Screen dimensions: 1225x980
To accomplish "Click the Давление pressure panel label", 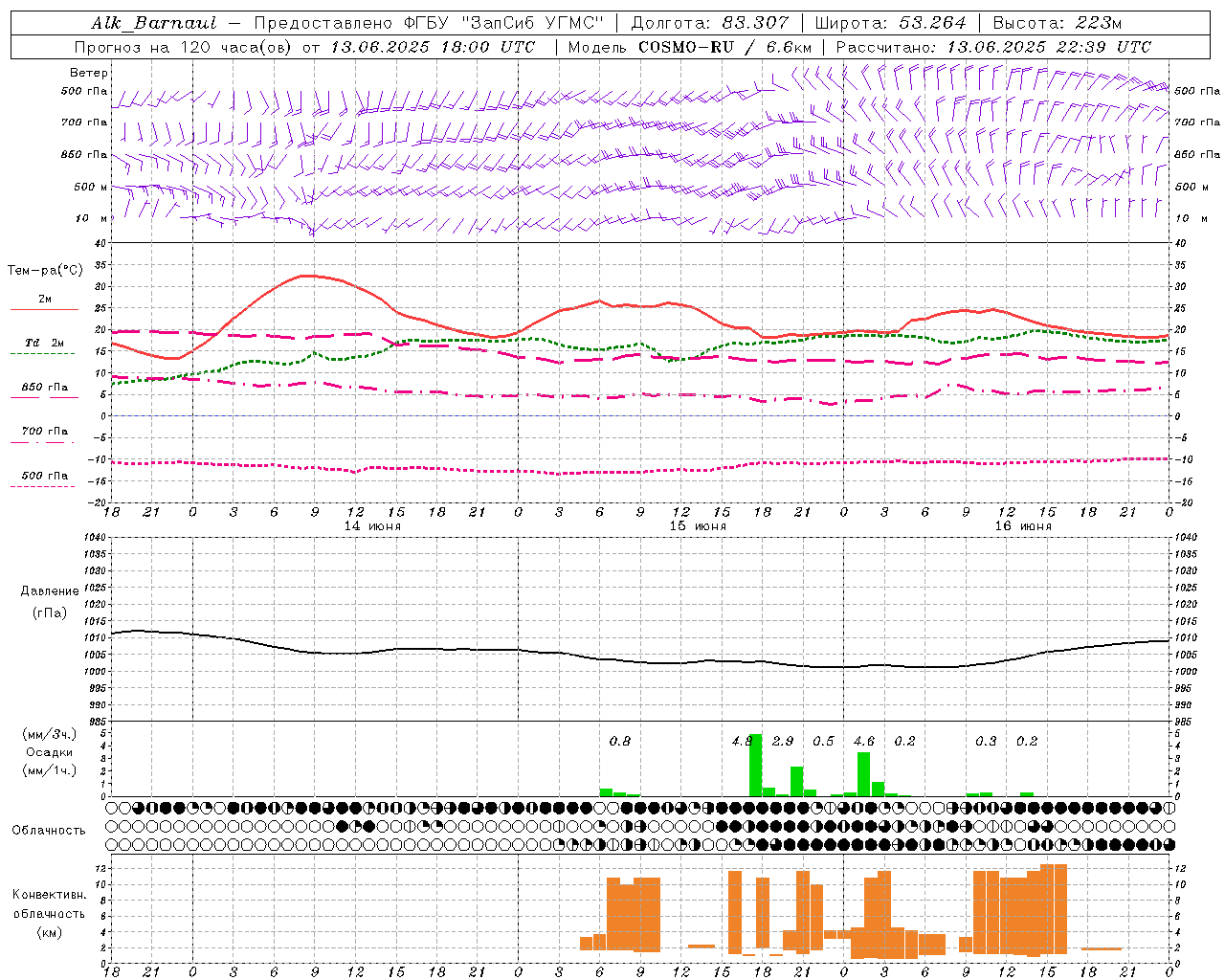I will click(50, 591).
